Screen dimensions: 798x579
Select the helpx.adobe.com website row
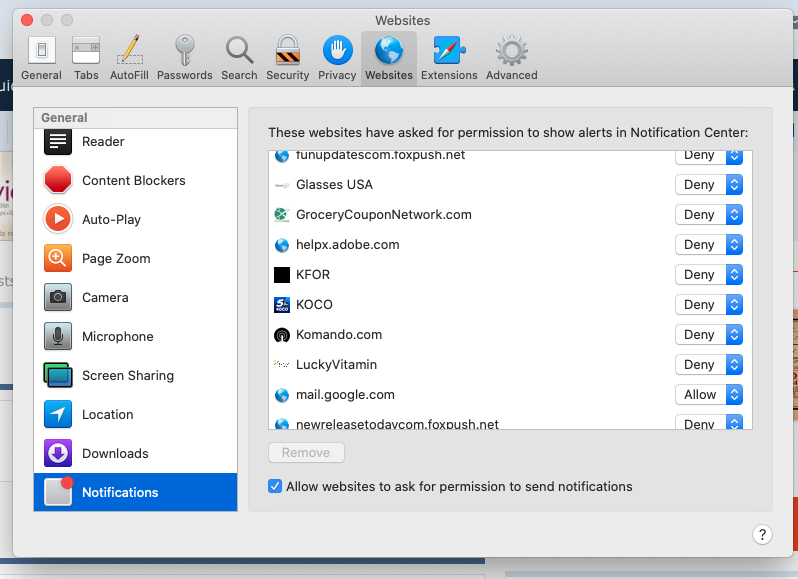click(510, 245)
